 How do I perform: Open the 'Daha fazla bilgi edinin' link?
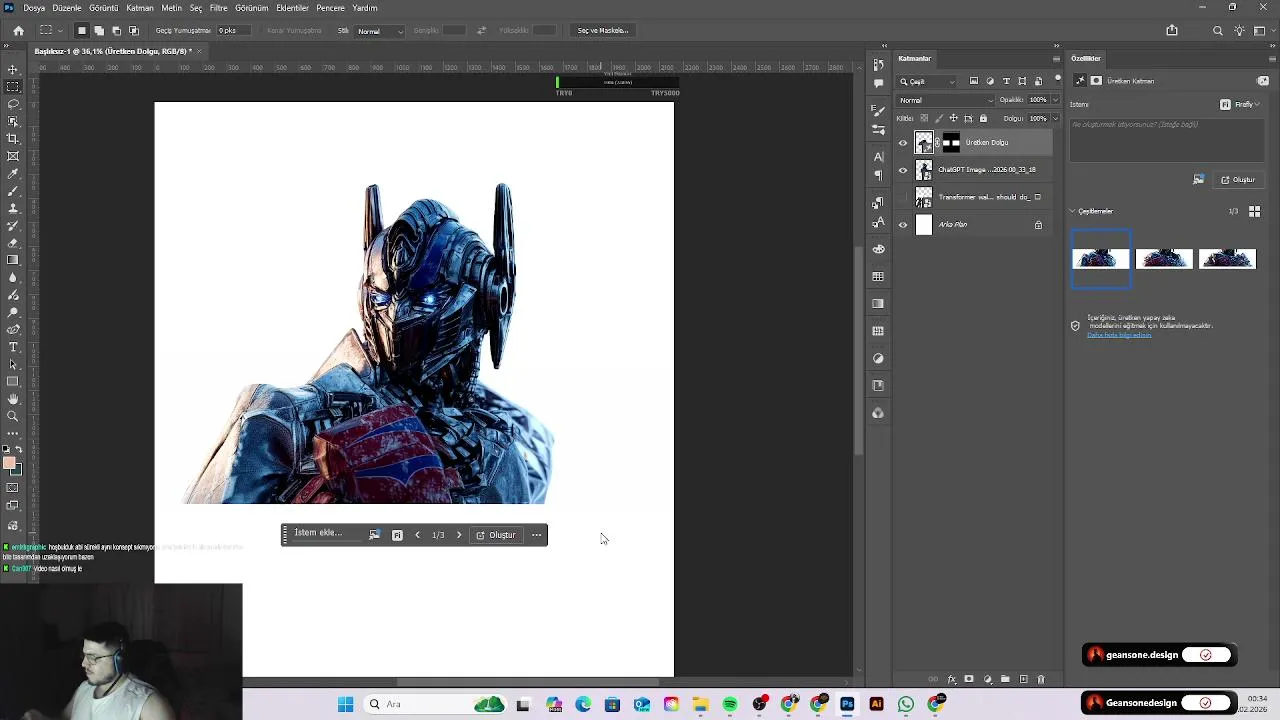1119,335
